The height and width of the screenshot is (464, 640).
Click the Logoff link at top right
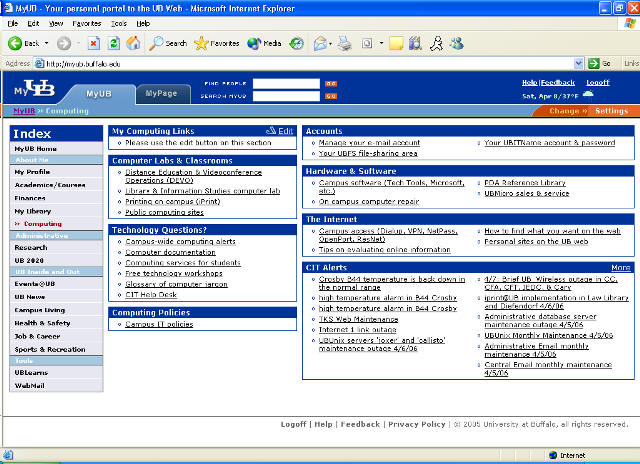598,82
